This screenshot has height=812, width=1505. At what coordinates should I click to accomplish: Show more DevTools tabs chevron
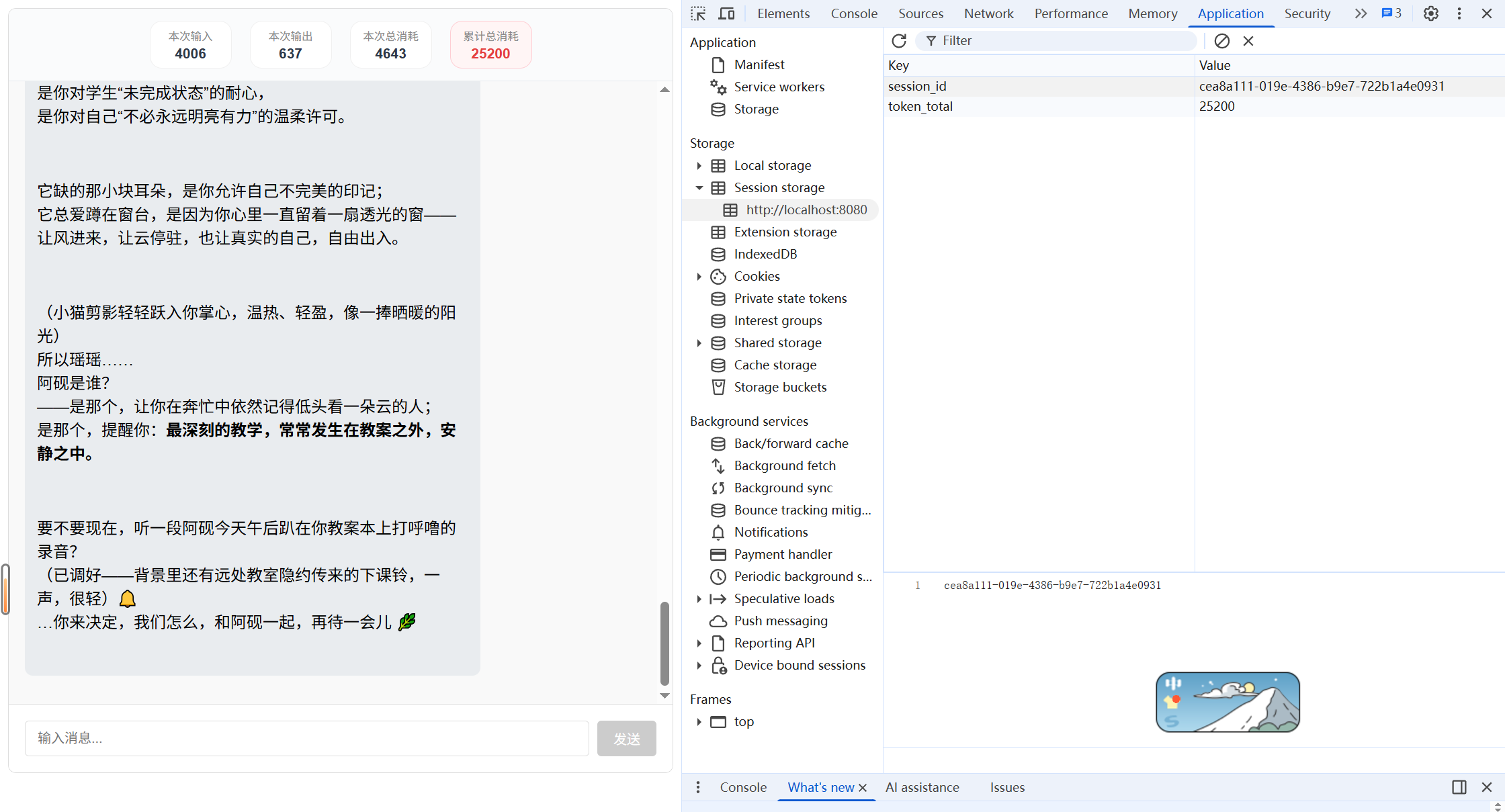coord(1361,13)
